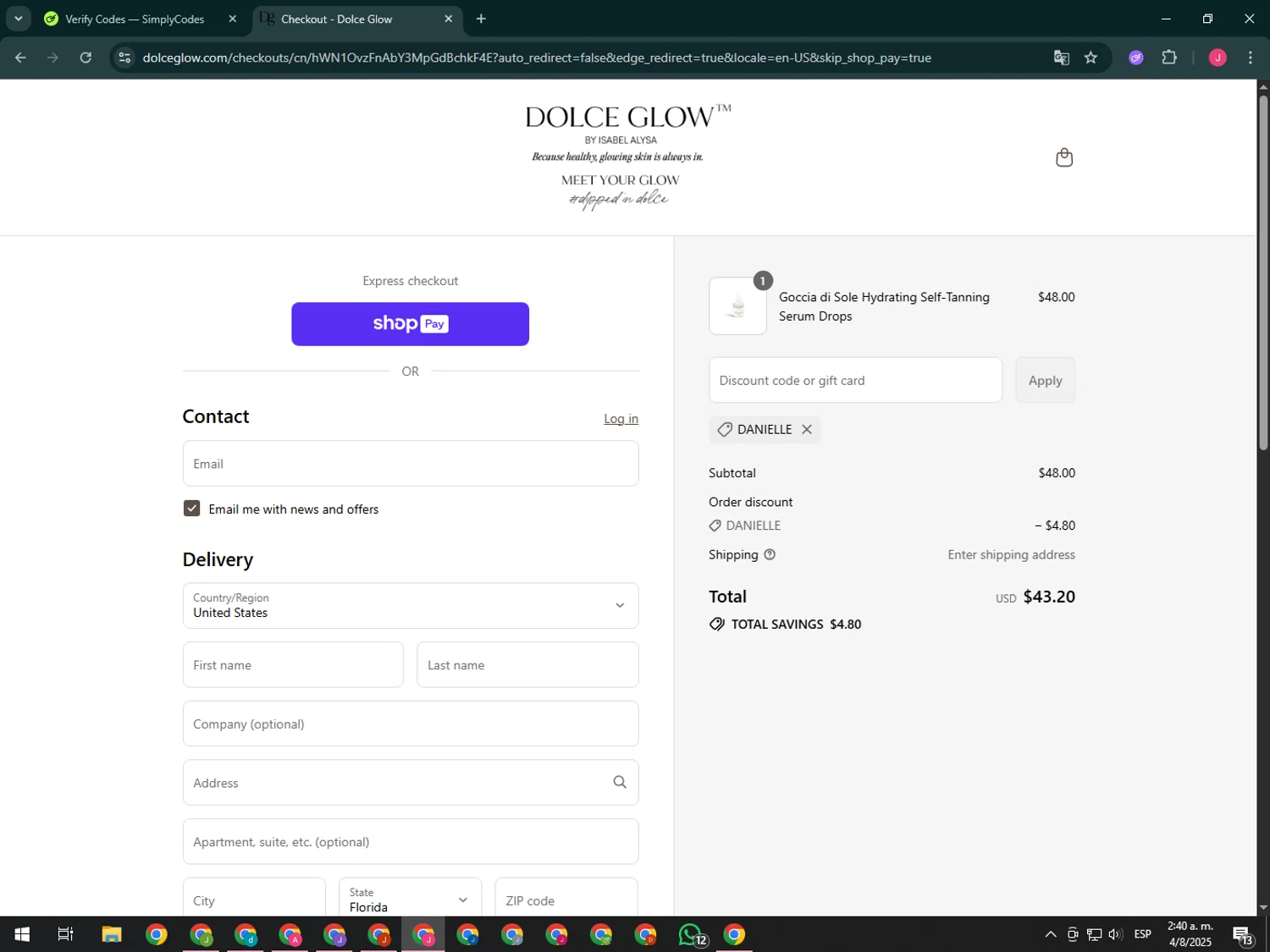Switch to Verify Codes — SimplyCodes tab

click(135, 19)
